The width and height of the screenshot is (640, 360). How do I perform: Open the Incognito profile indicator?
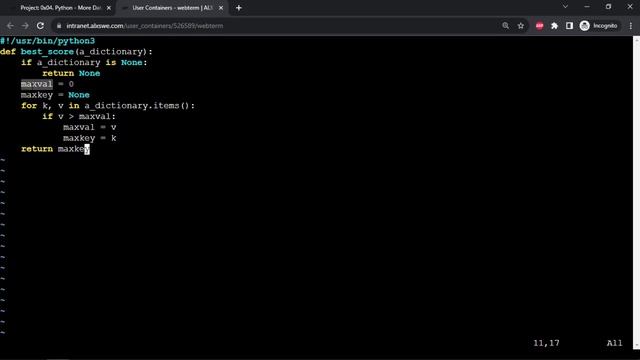coord(599,26)
